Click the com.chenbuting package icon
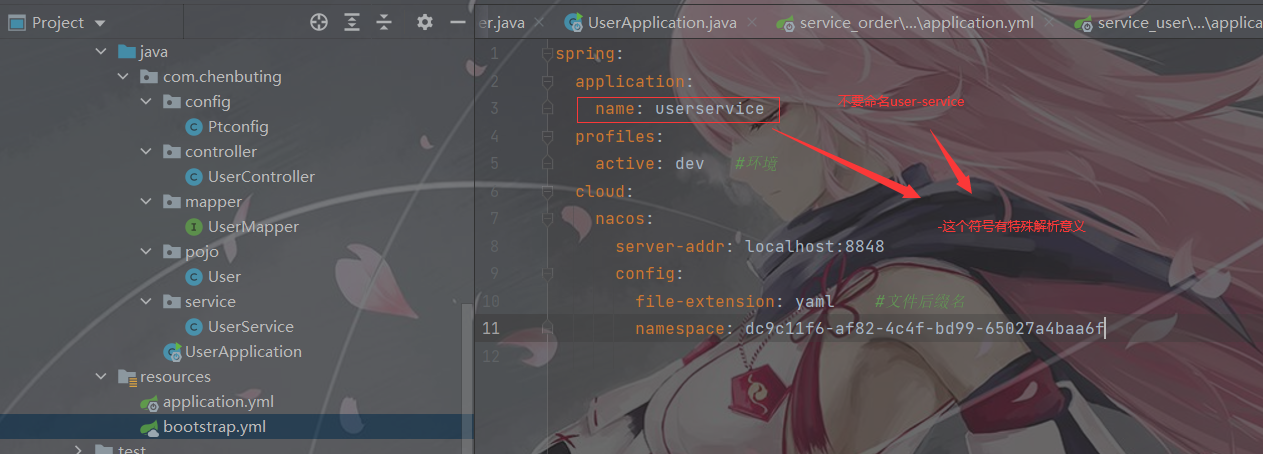Image resolution: width=1263 pixels, height=454 pixels. [149, 77]
